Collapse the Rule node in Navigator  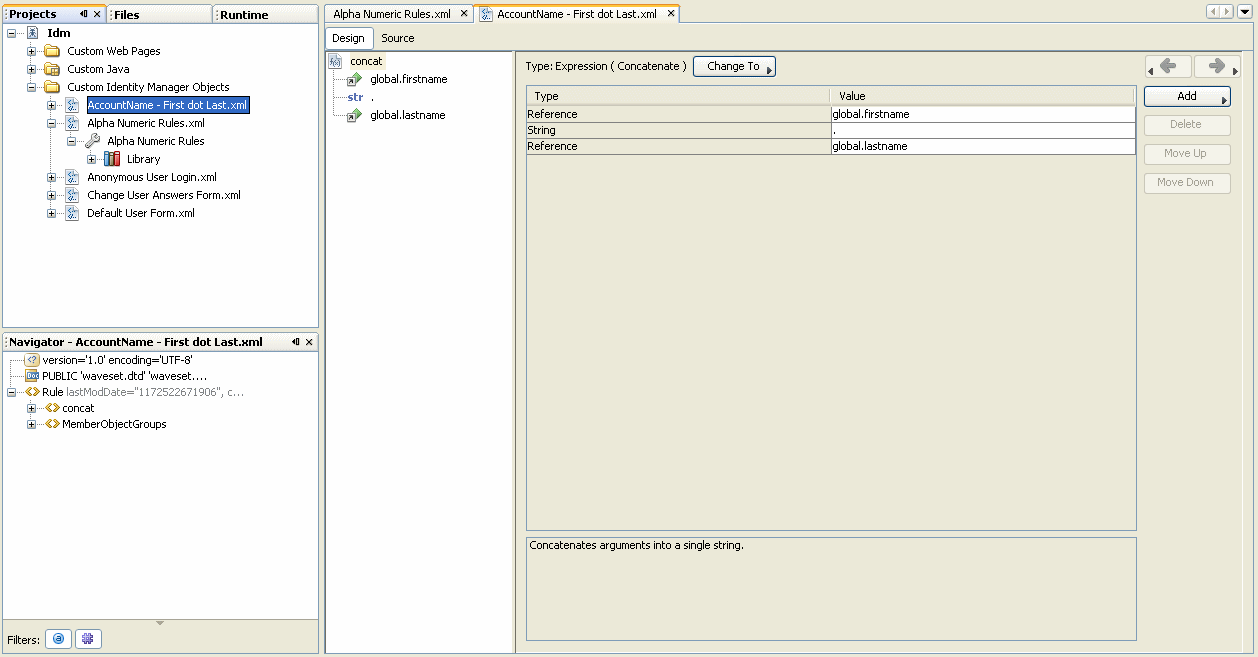12,392
